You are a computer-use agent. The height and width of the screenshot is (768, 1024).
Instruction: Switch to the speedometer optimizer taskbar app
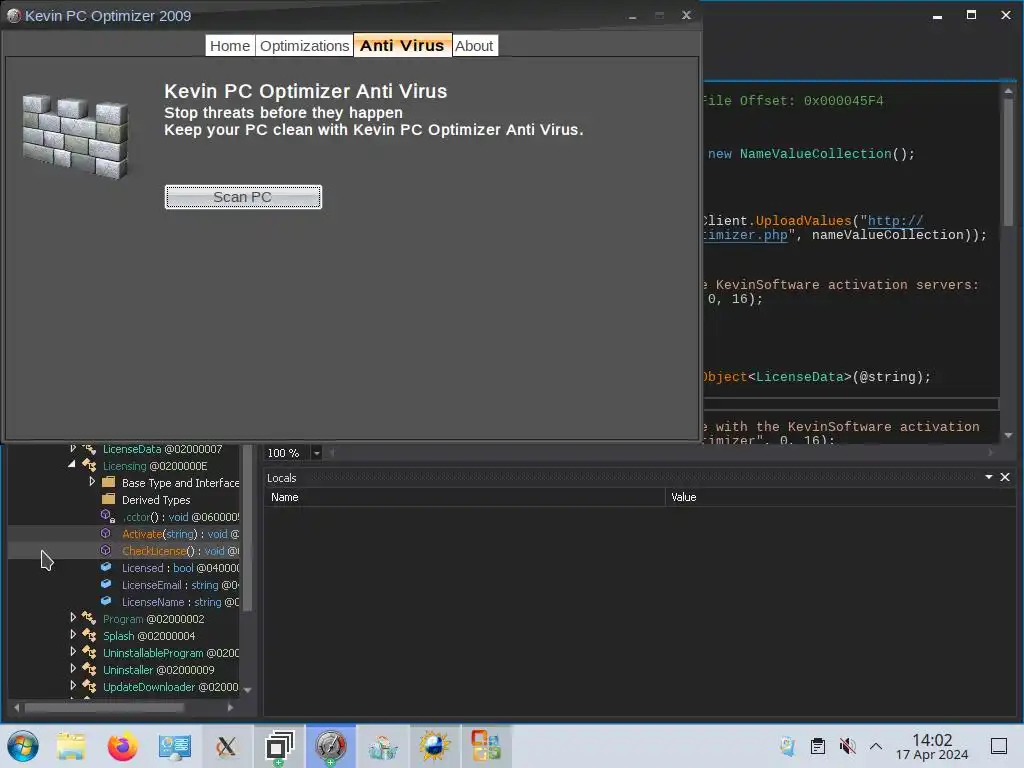click(x=330, y=746)
